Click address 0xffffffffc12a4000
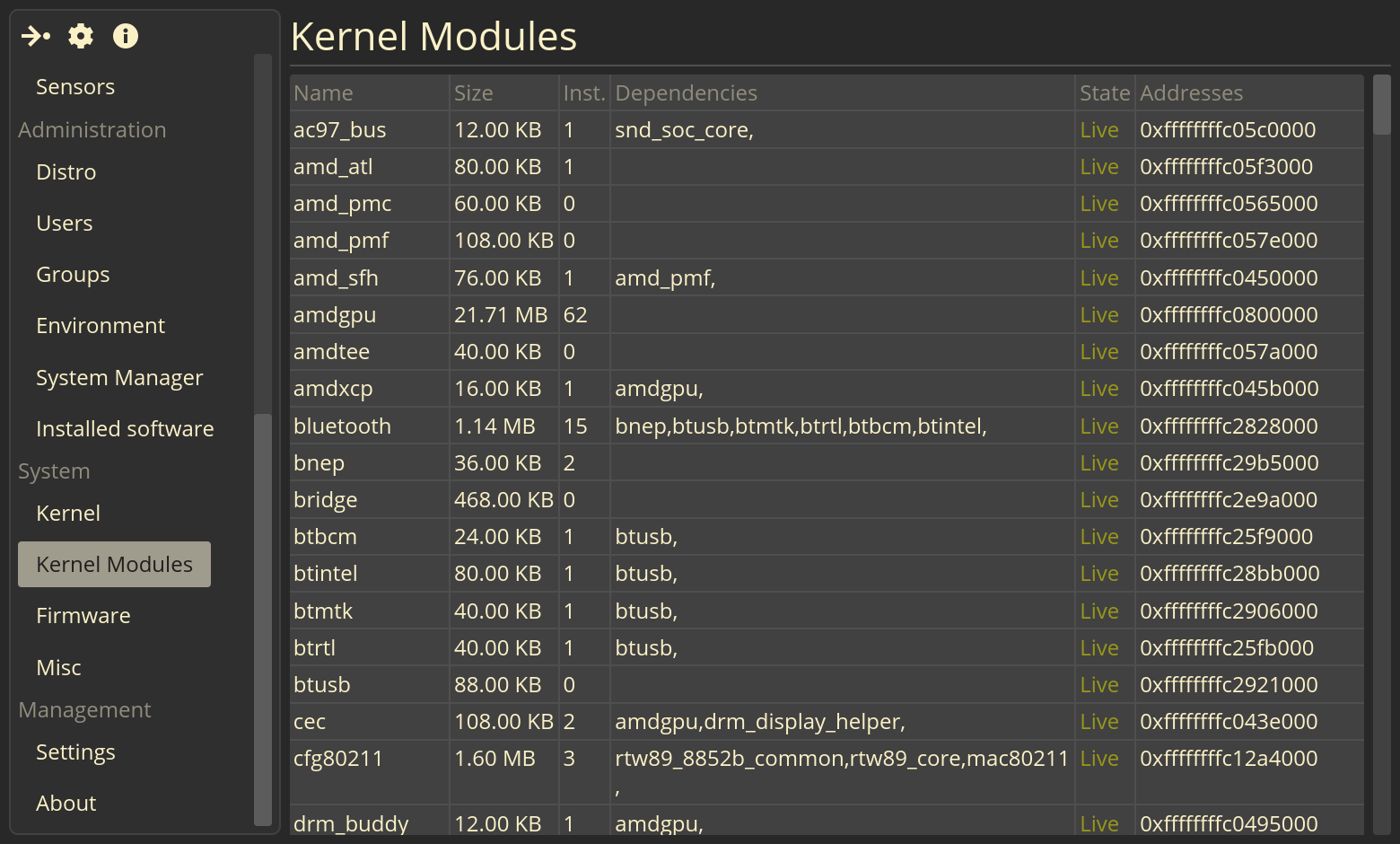The image size is (1400, 844). [x=1229, y=759]
